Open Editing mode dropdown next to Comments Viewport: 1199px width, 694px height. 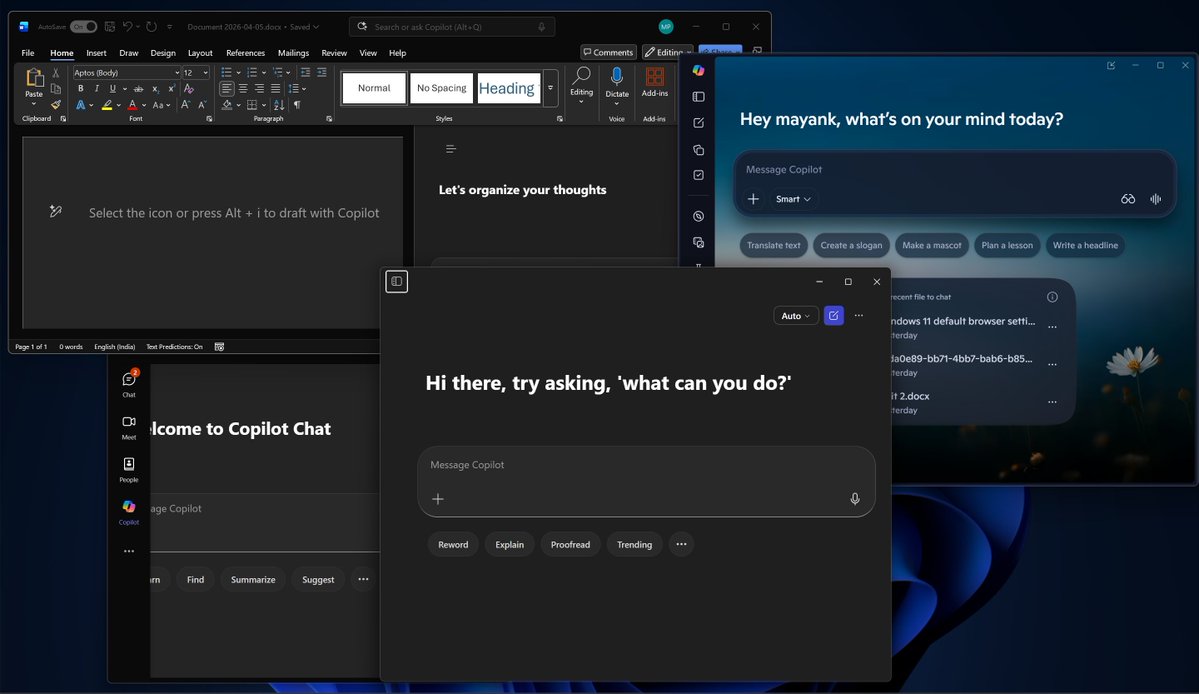tap(668, 52)
